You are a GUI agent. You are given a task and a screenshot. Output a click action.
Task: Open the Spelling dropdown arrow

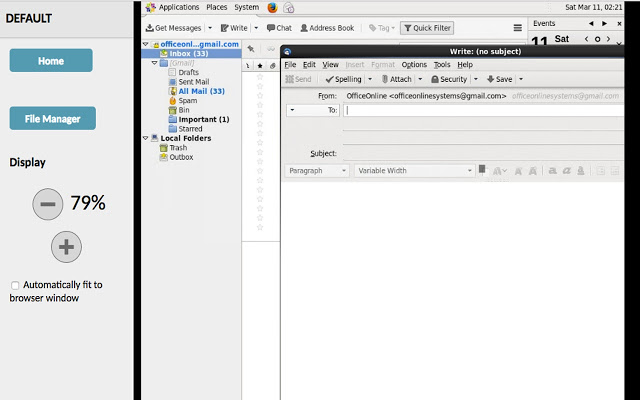(370, 79)
